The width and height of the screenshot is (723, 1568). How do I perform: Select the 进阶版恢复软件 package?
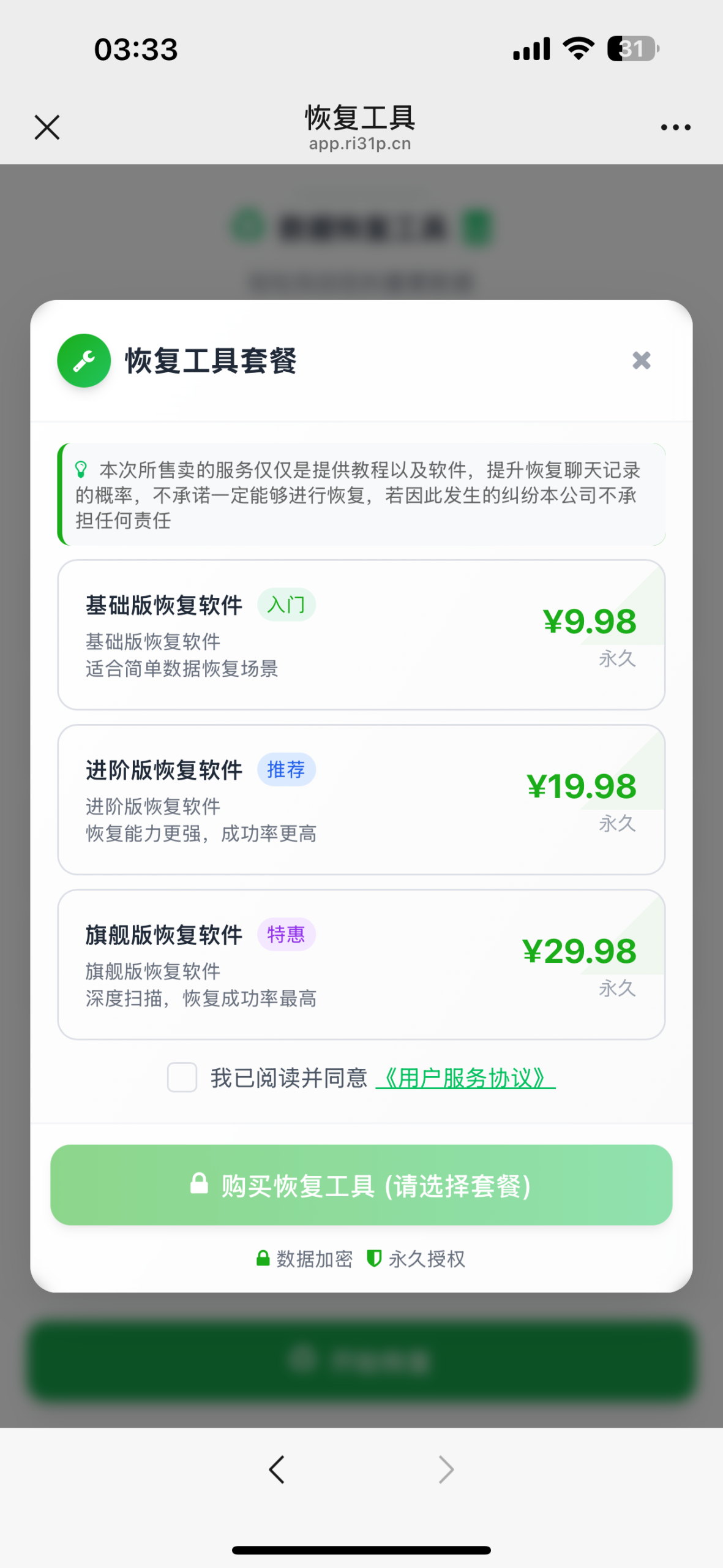click(x=361, y=799)
